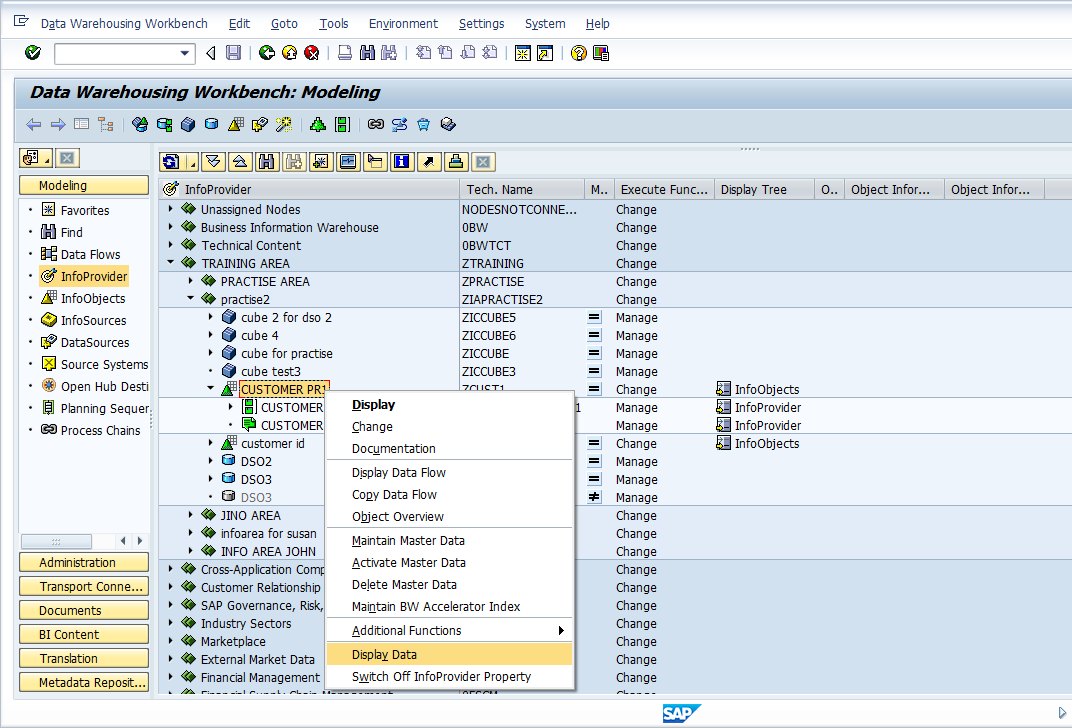Expand the PRACTISE AREA tree node

click(x=189, y=281)
